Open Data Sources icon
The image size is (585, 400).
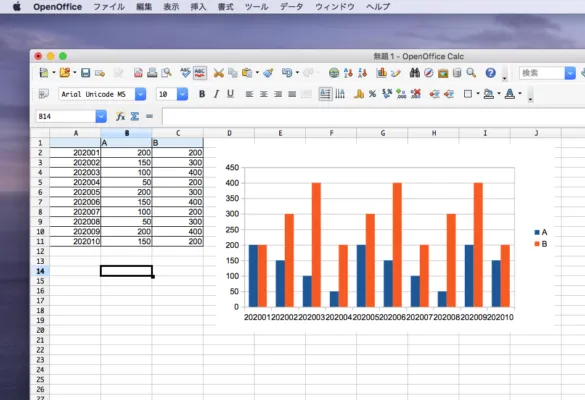coord(457,73)
